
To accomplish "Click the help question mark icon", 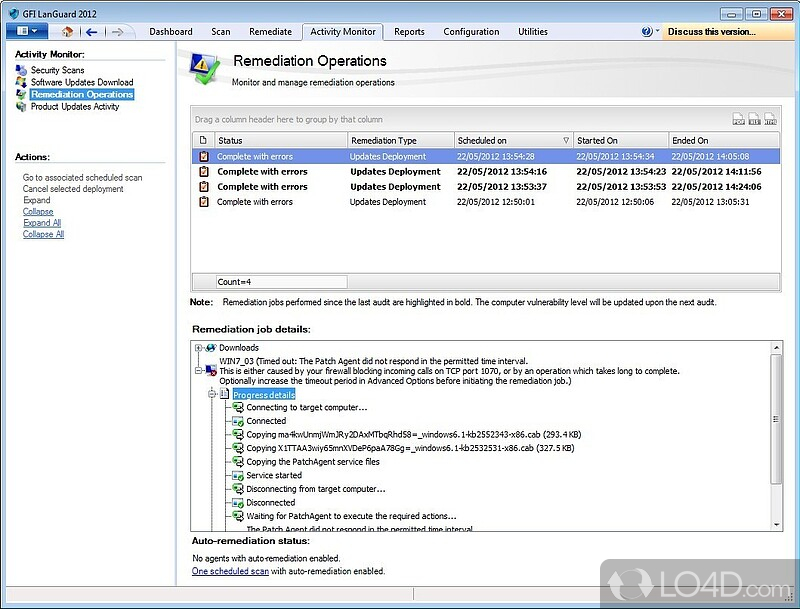I will coord(647,32).
